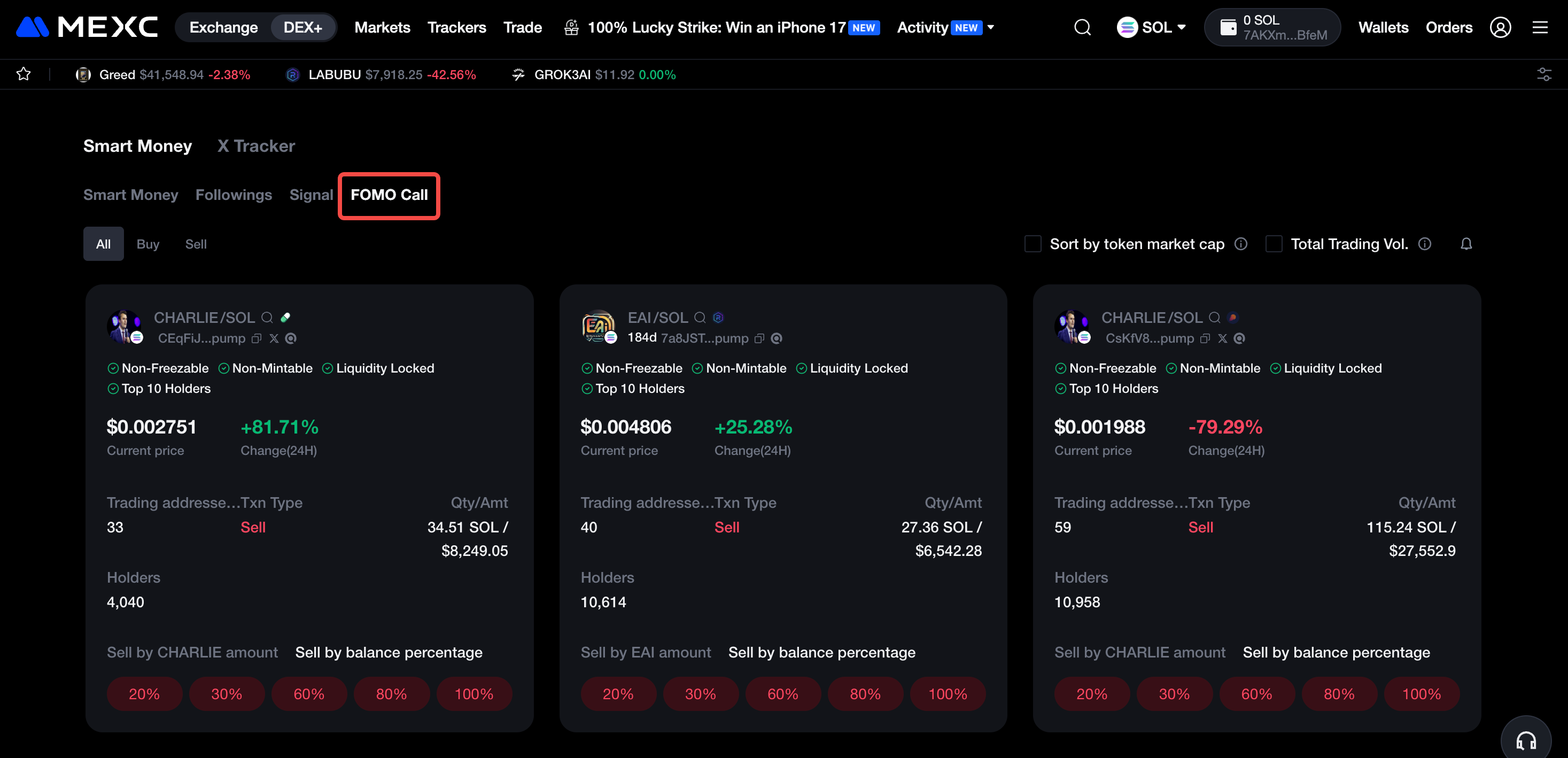The height and width of the screenshot is (758, 1568).
Task: Click the search magnifier icon in header
Action: click(1082, 27)
